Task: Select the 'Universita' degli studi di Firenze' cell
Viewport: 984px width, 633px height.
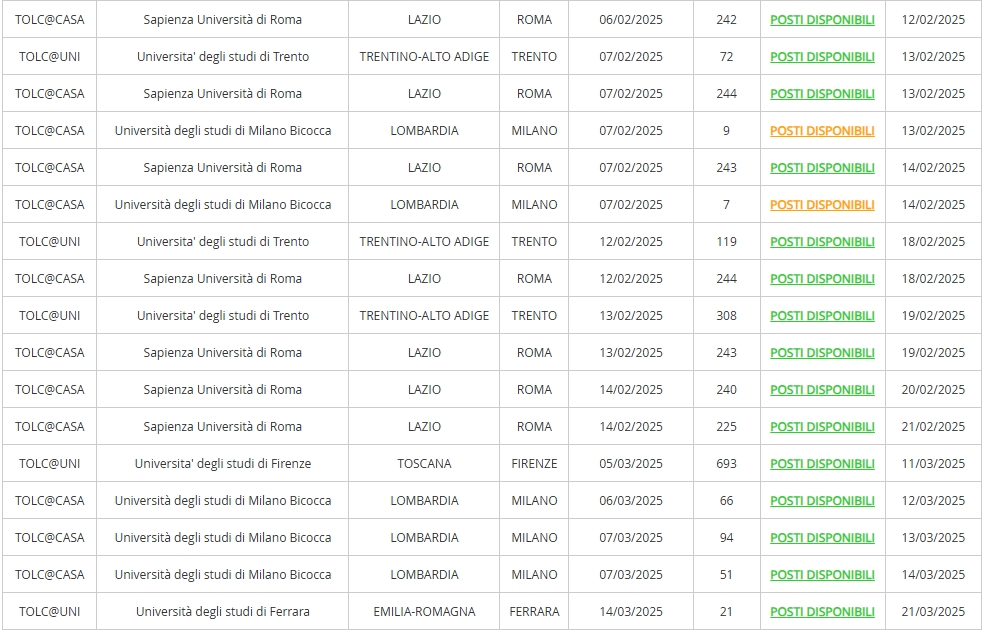Action: 223,464
